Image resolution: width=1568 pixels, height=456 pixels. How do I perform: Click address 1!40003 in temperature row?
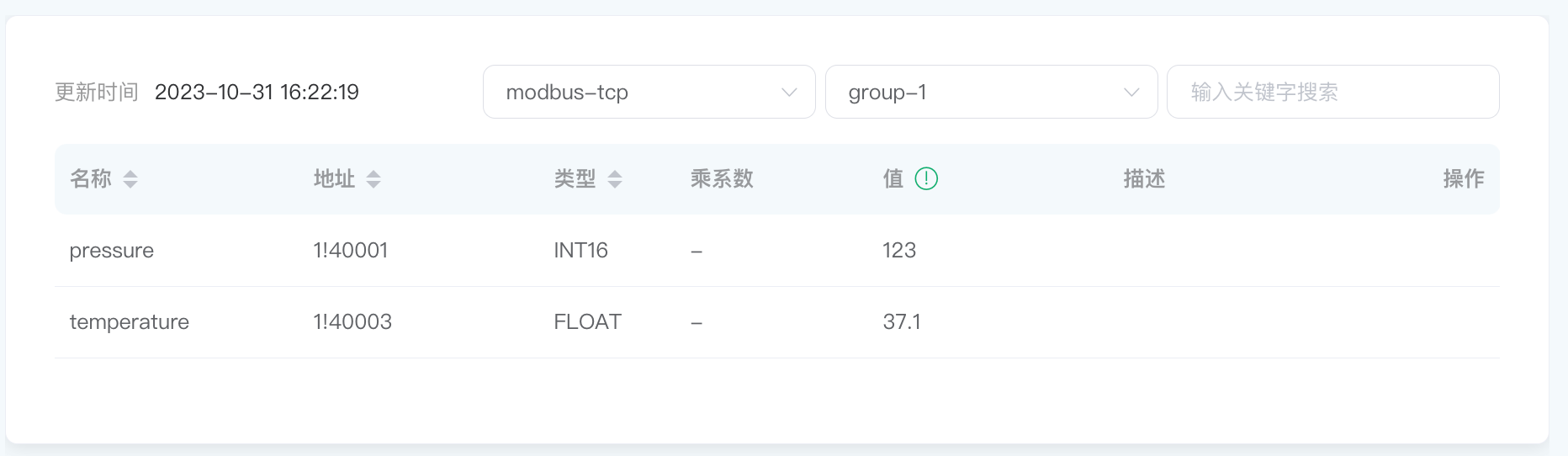click(x=352, y=322)
